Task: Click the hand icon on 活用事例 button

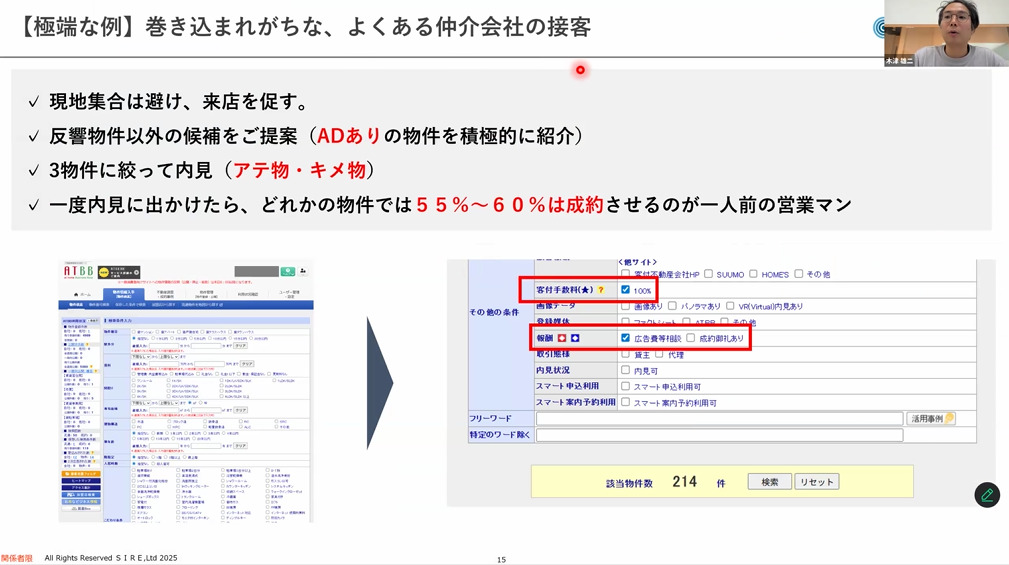Action: (948, 418)
